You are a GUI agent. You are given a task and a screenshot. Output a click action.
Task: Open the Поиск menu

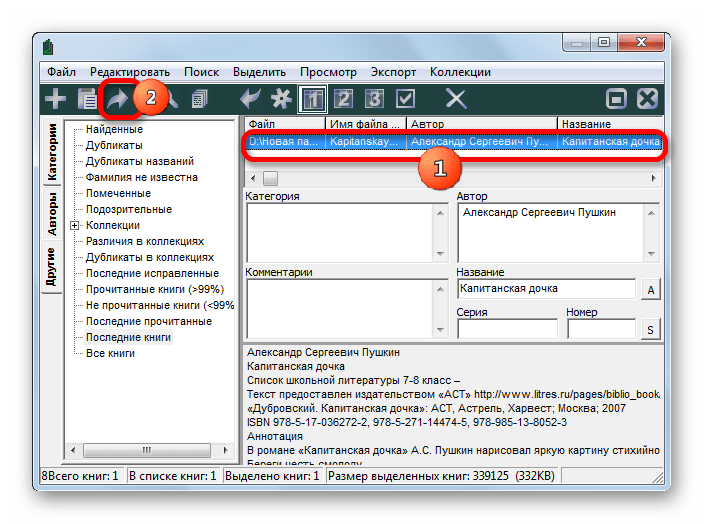(x=201, y=72)
